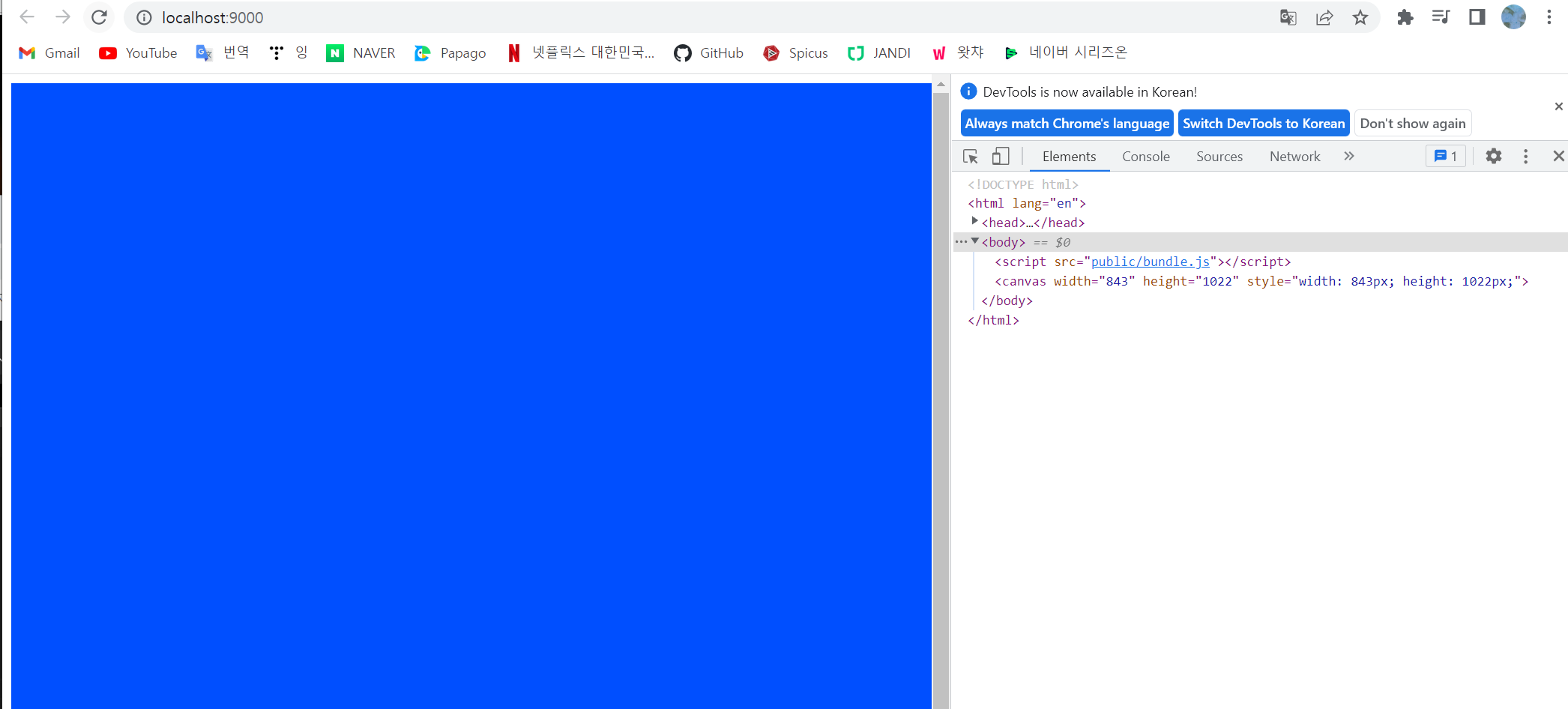Open the 번역 translate bookmark
Image resolution: width=1568 pixels, height=709 pixels.
(223, 52)
